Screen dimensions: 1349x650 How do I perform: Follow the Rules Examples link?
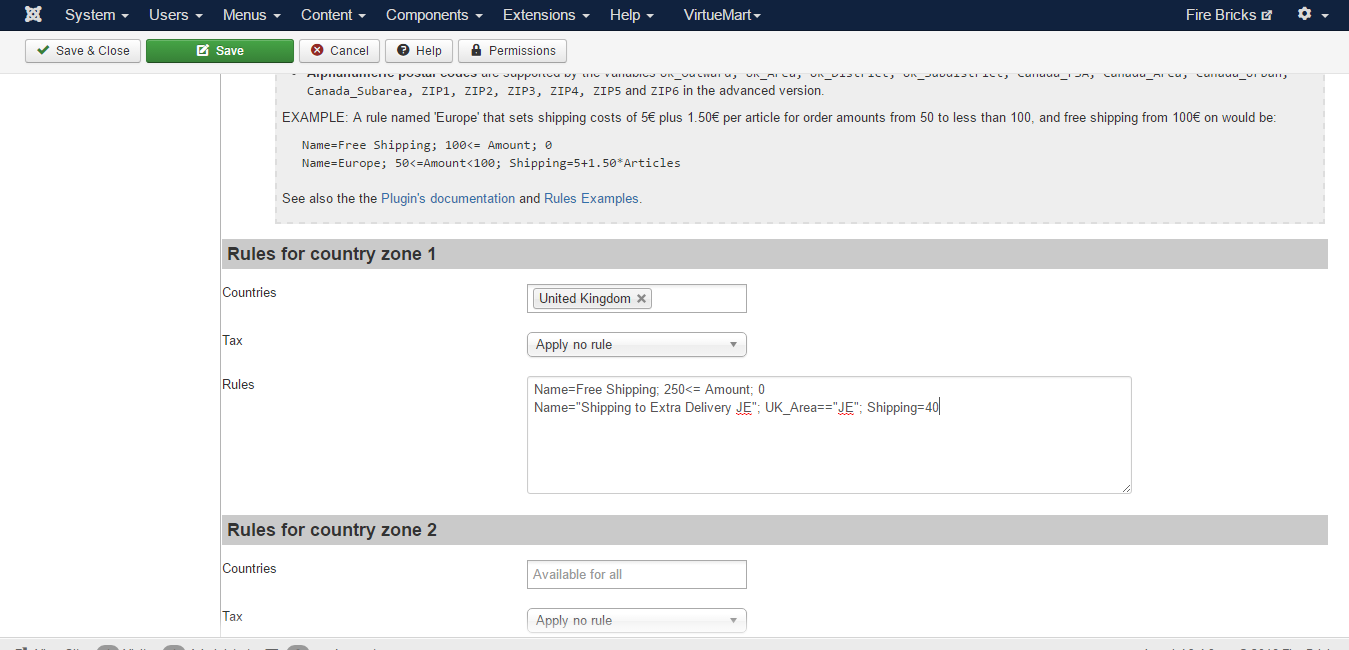point(591,199)
